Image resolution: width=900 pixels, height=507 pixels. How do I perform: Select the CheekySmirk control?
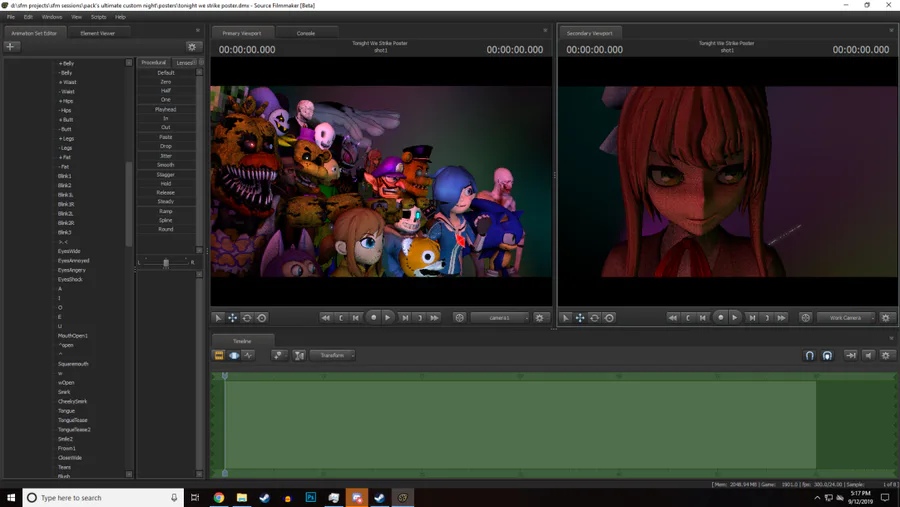pos(72,401)
